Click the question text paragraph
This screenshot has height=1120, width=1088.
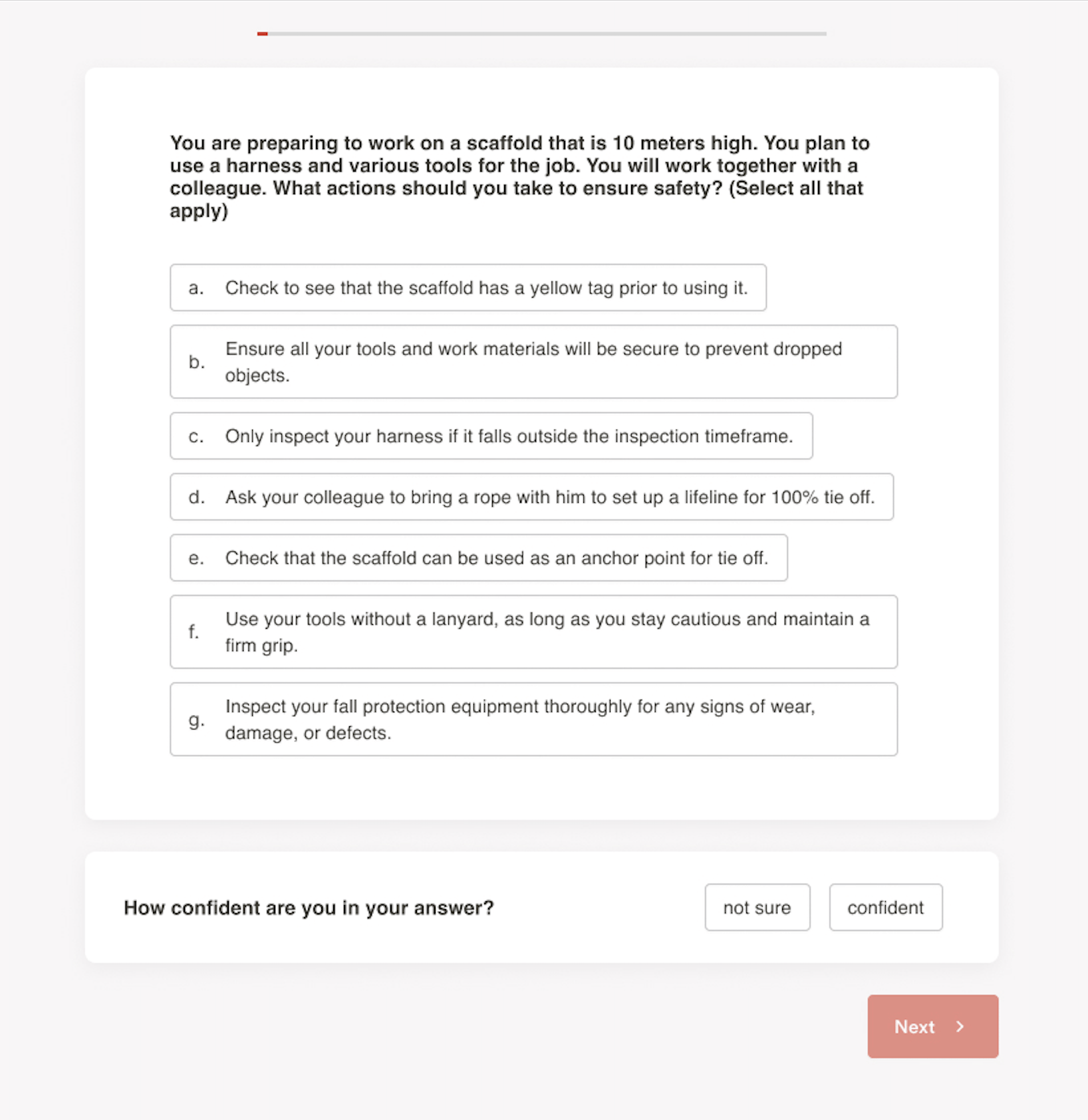(519, 176)
